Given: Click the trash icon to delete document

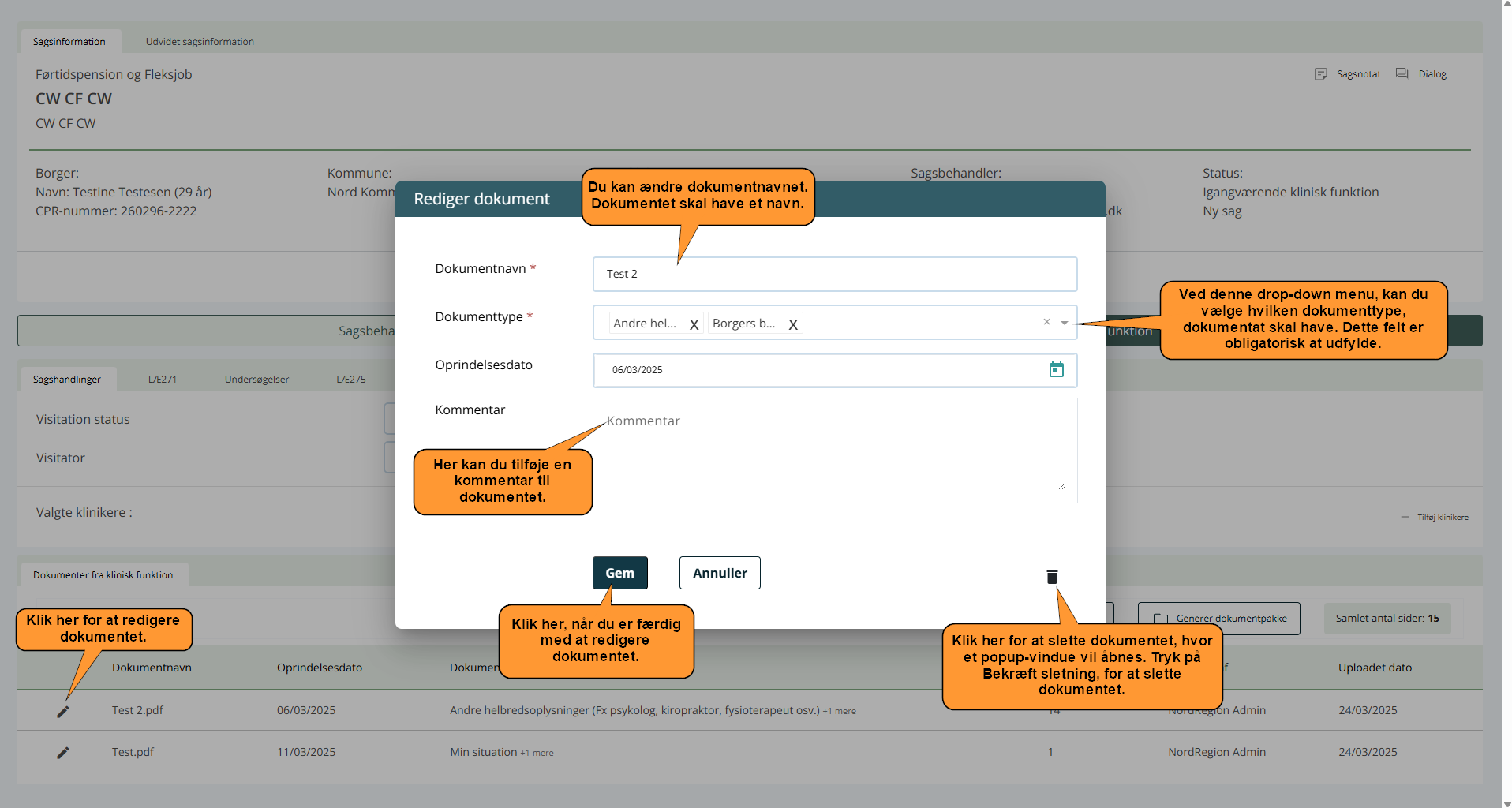Looking at the screenshot, I should pos(1052,577).
